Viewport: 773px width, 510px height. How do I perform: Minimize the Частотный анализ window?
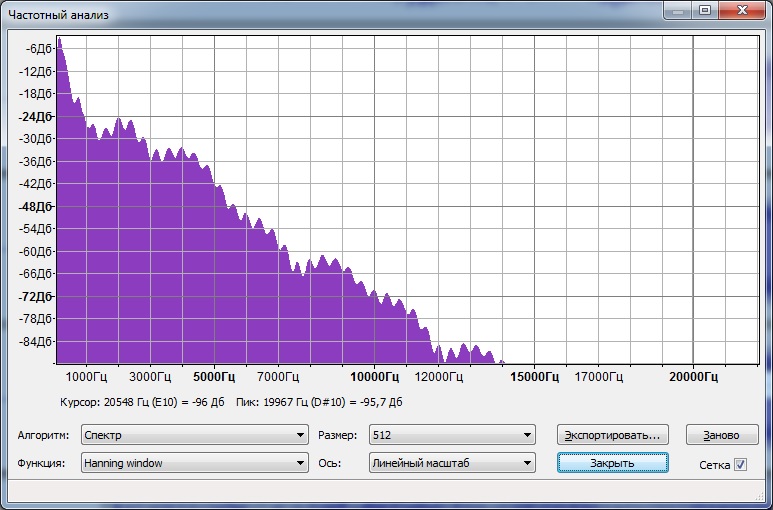click(x=678, y=10)
